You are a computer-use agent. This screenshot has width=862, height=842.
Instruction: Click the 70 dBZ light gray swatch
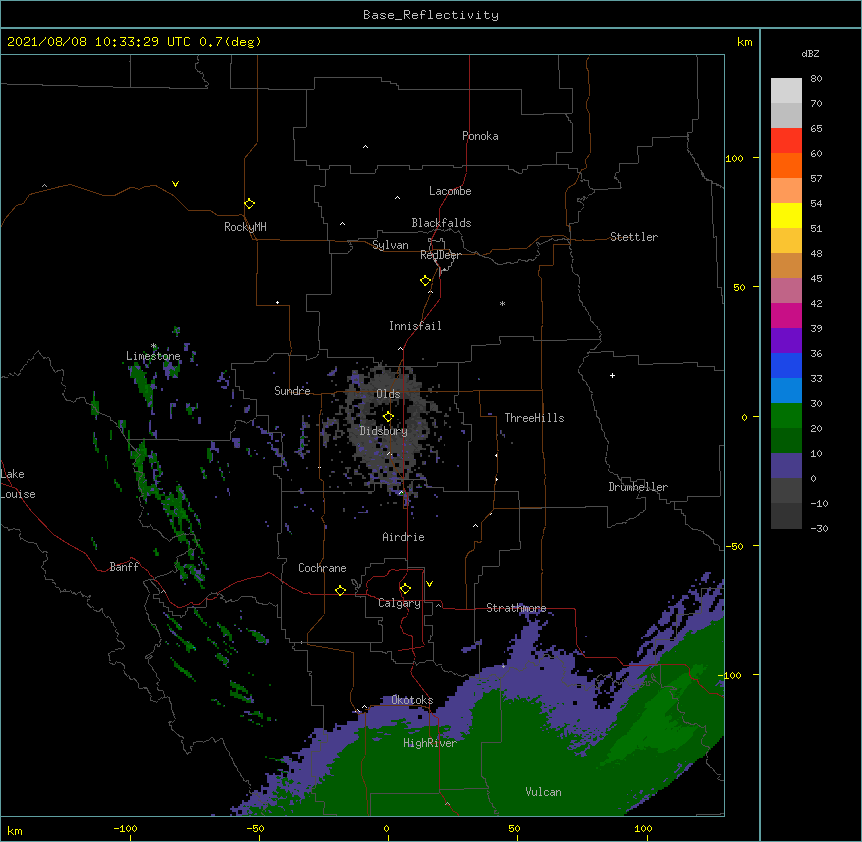coord(786,91)
